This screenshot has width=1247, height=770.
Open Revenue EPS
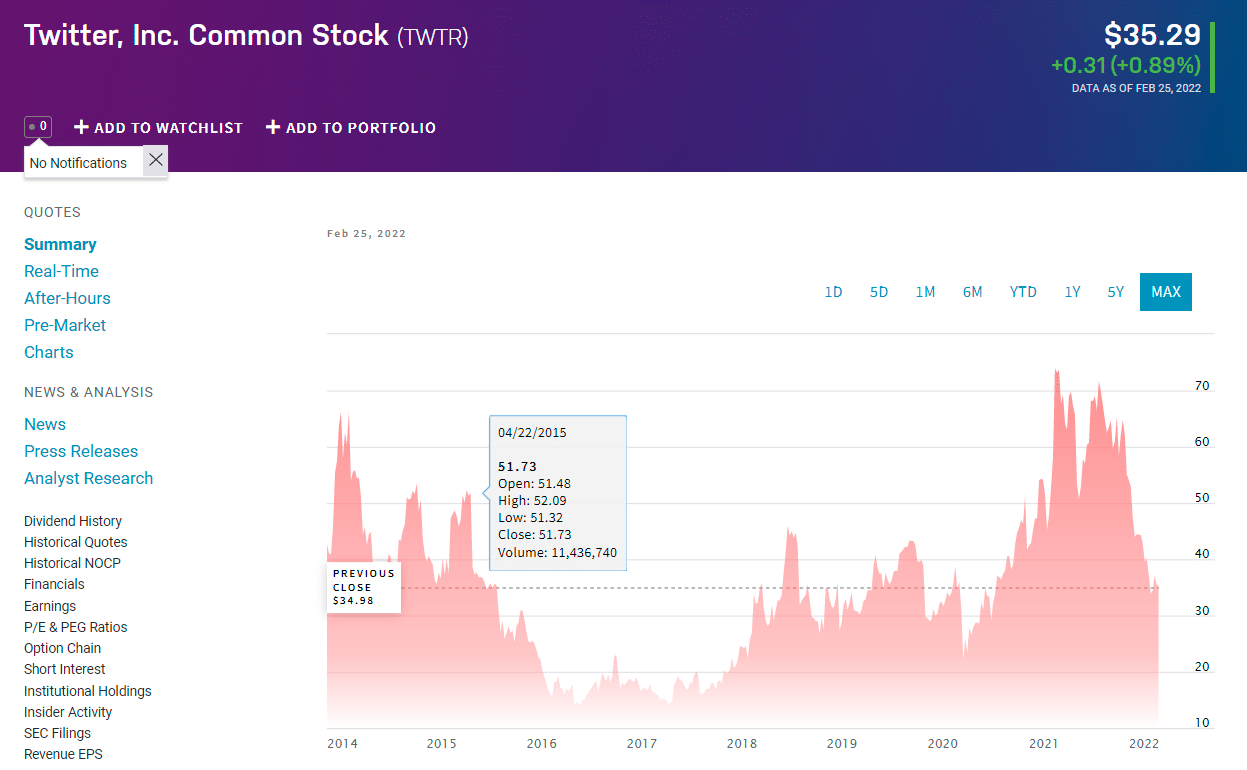pos(63,754)
